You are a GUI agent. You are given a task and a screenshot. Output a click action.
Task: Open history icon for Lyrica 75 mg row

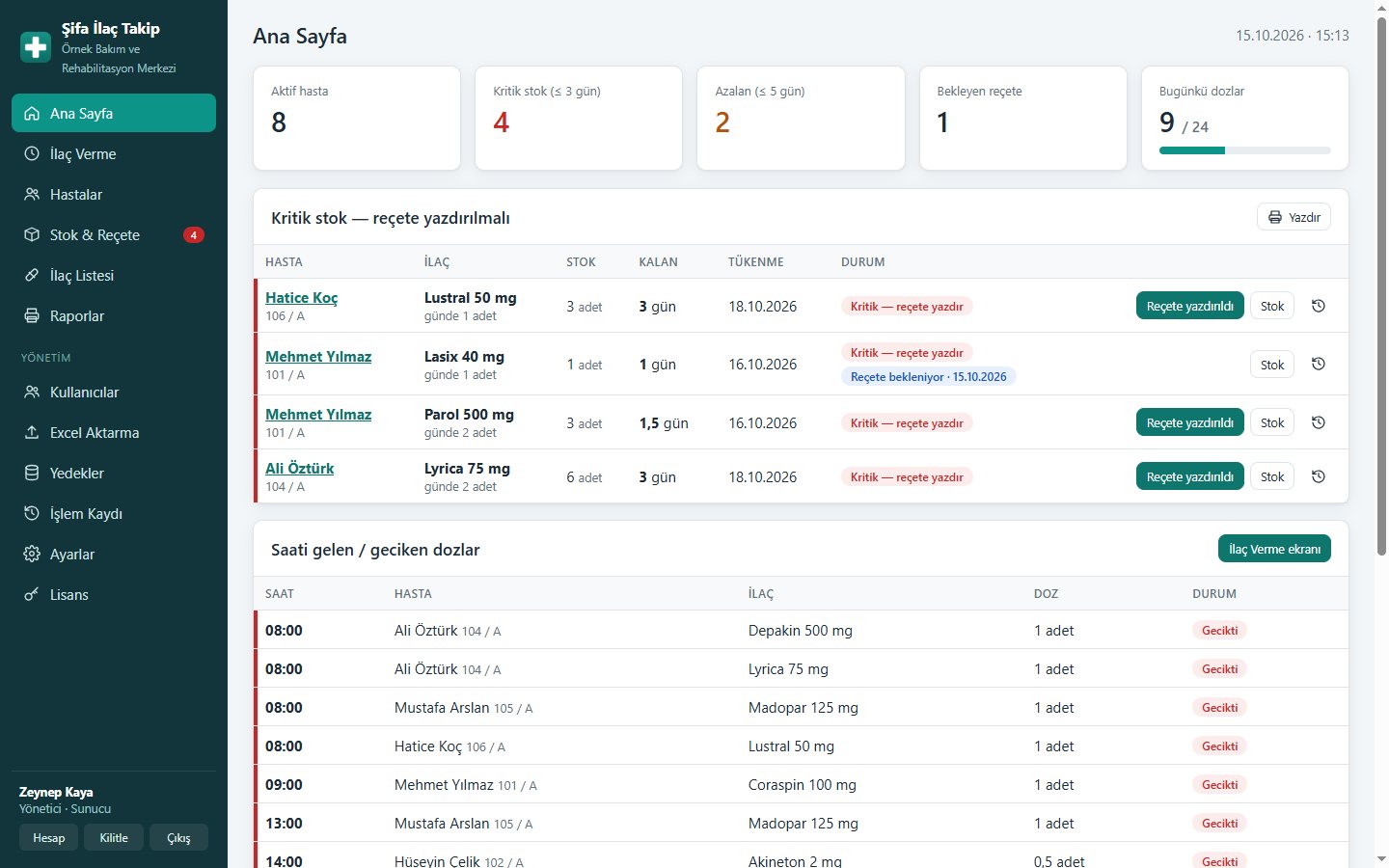coord(1319,476)
